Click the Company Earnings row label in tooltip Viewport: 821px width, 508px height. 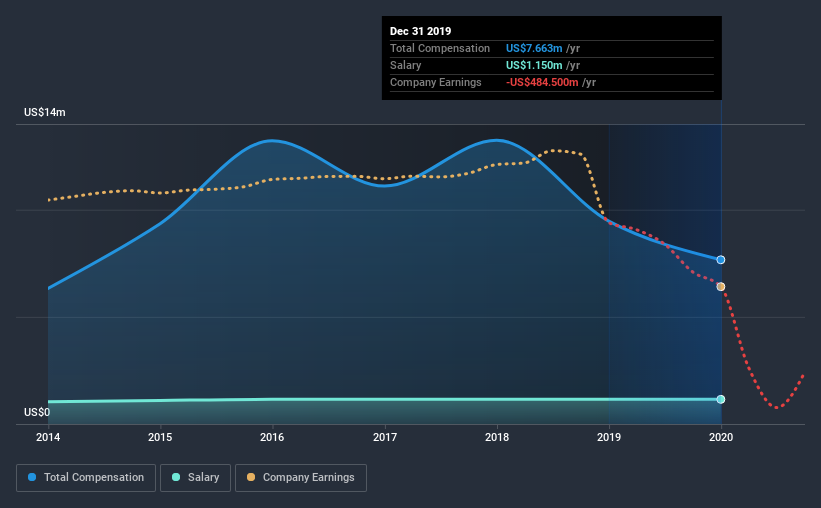pyautogui.click(x=436, y=82)
